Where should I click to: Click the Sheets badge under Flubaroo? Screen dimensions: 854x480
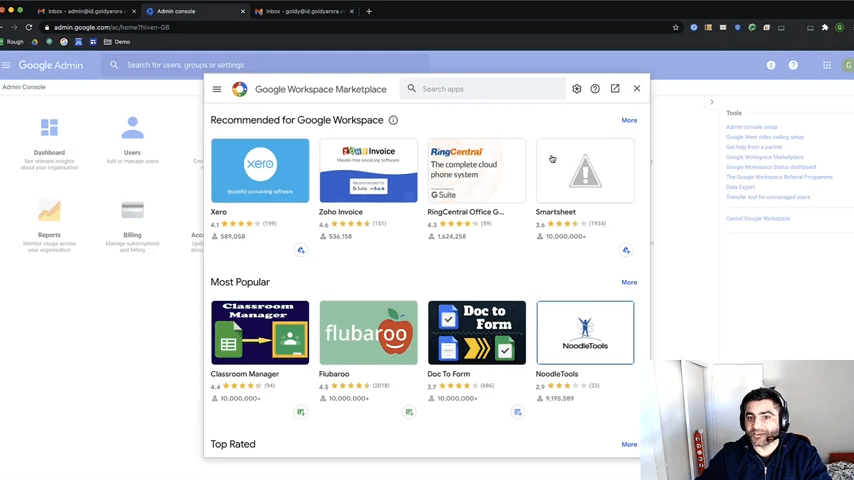(x=409, y=412)
